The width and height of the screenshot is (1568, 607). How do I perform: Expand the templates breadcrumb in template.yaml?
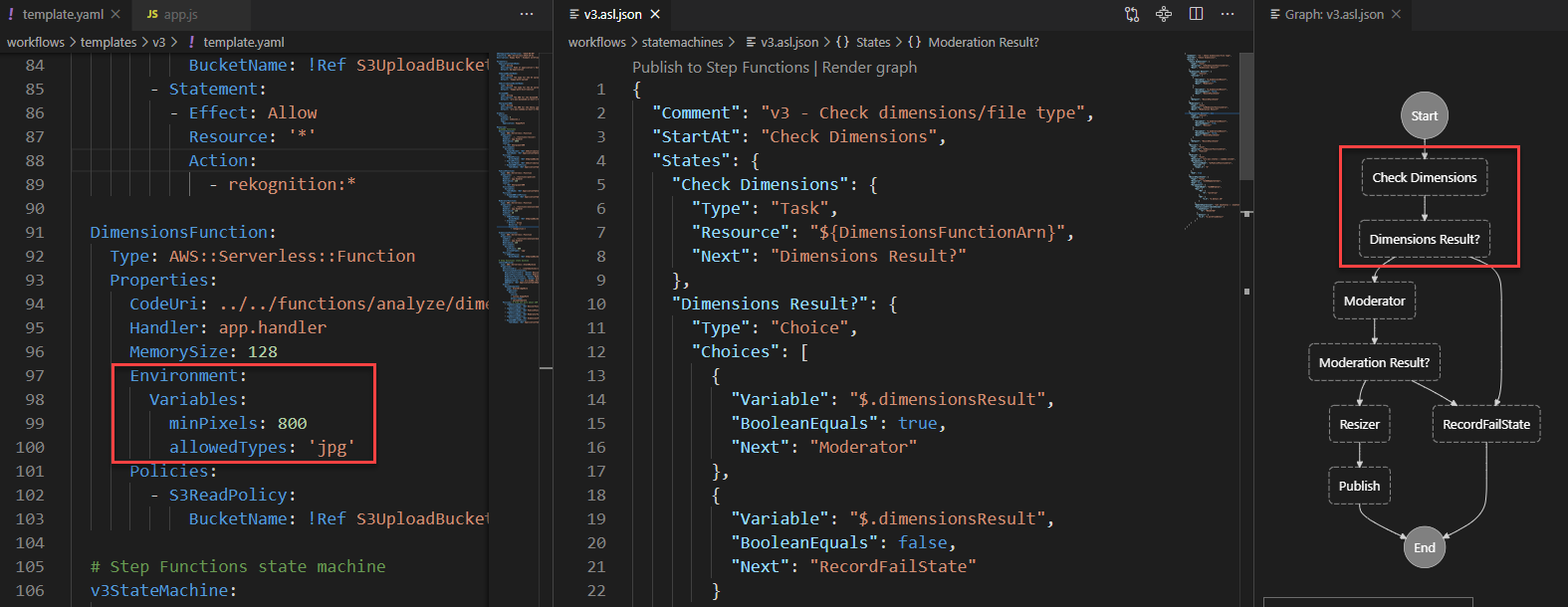[109, 42]
